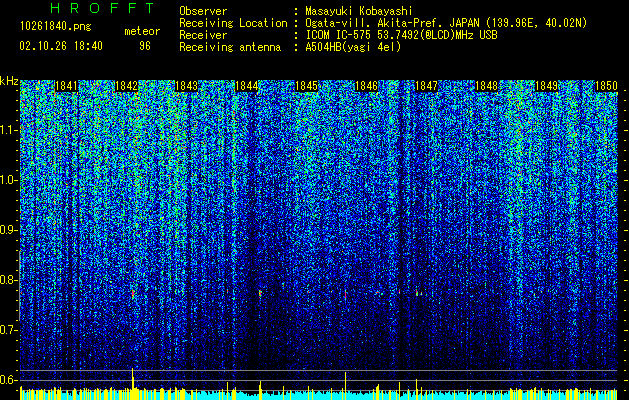Click the 1.1 frequency axis label
The width and height of the screenshot is (629, 400).
click(x=9, y=130)
